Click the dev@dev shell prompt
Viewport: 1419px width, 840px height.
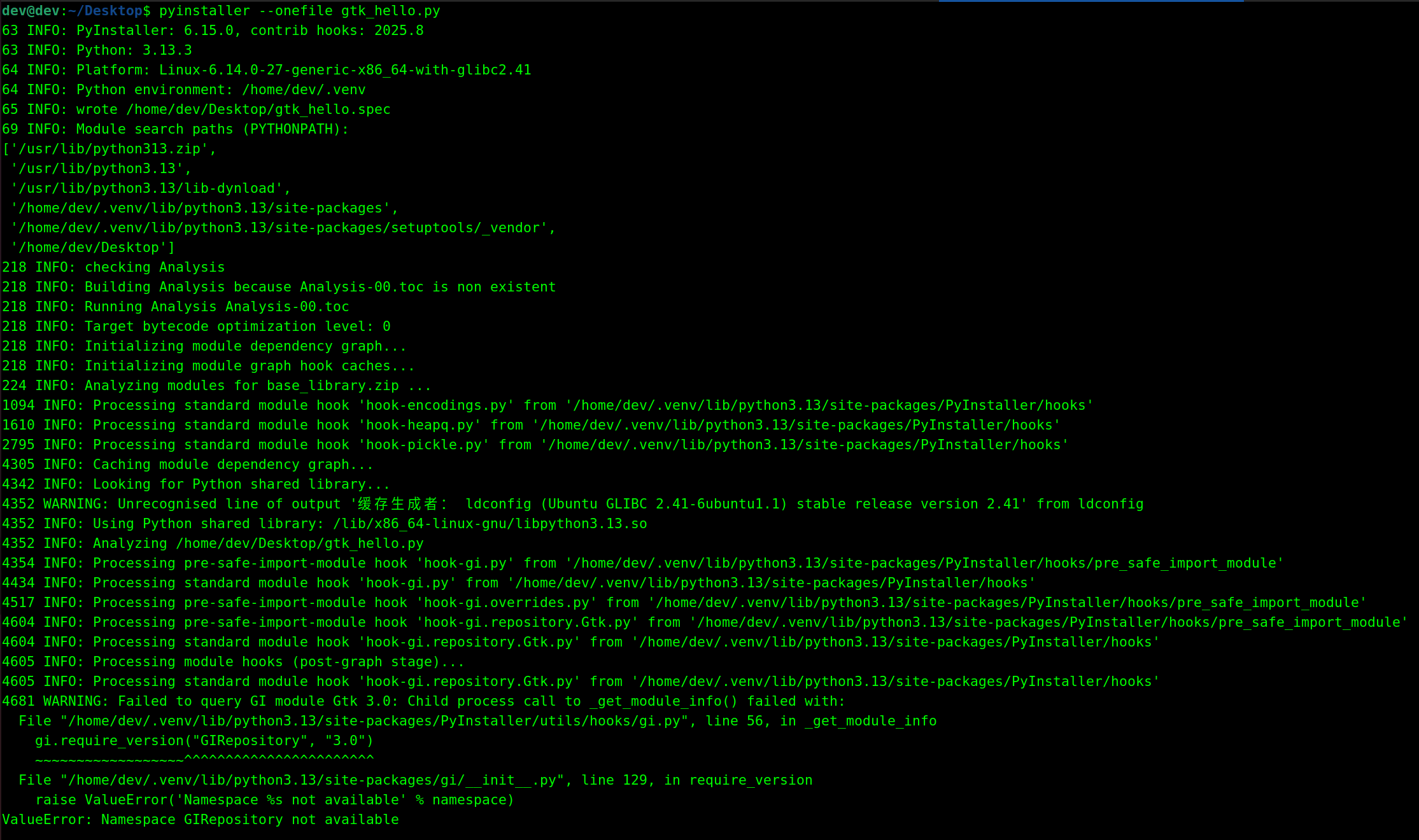[x=31, y=11]
